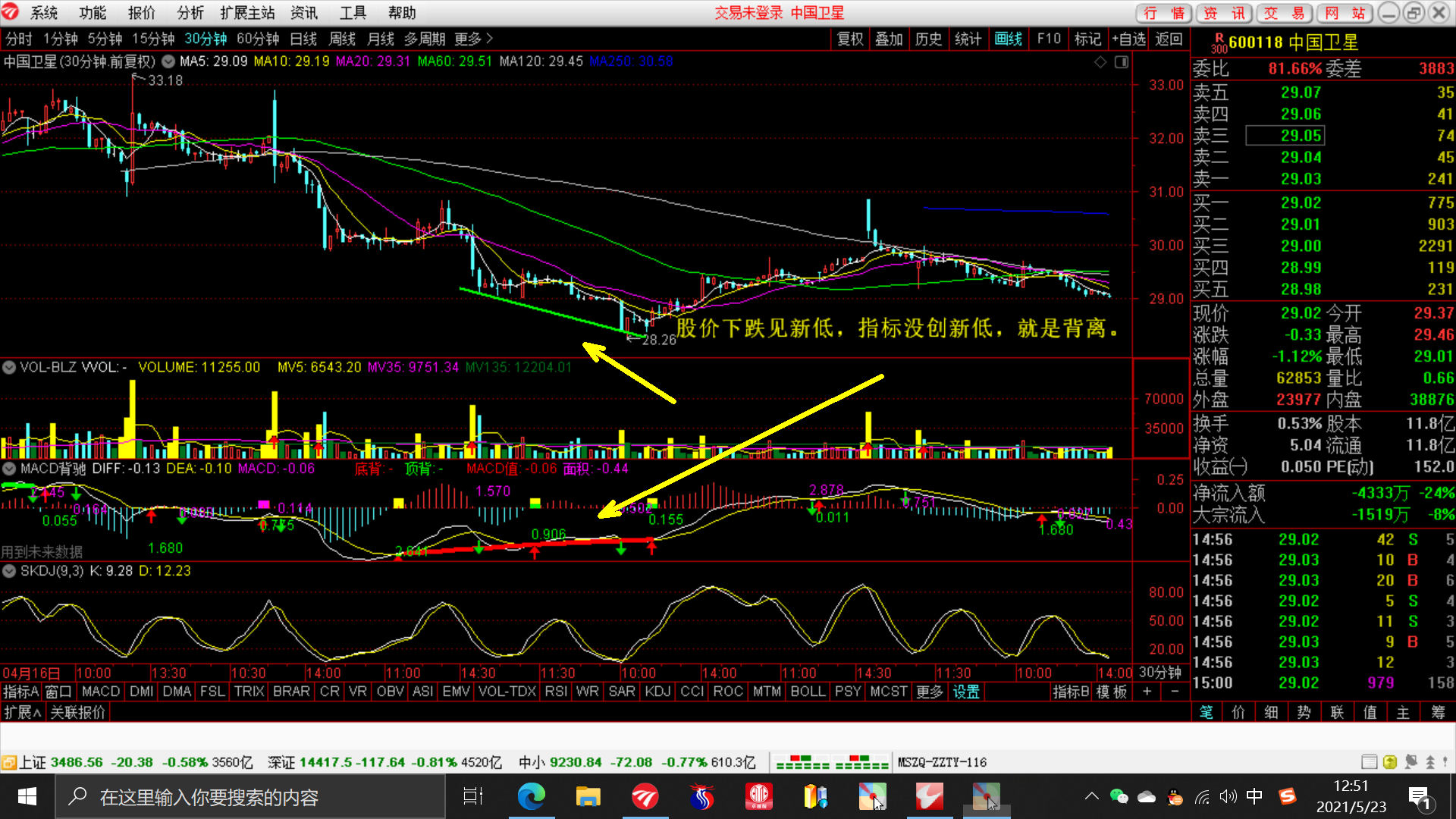
Task: Open the 分析 menu
Action: pyautogui.click(x=190, y=13)
